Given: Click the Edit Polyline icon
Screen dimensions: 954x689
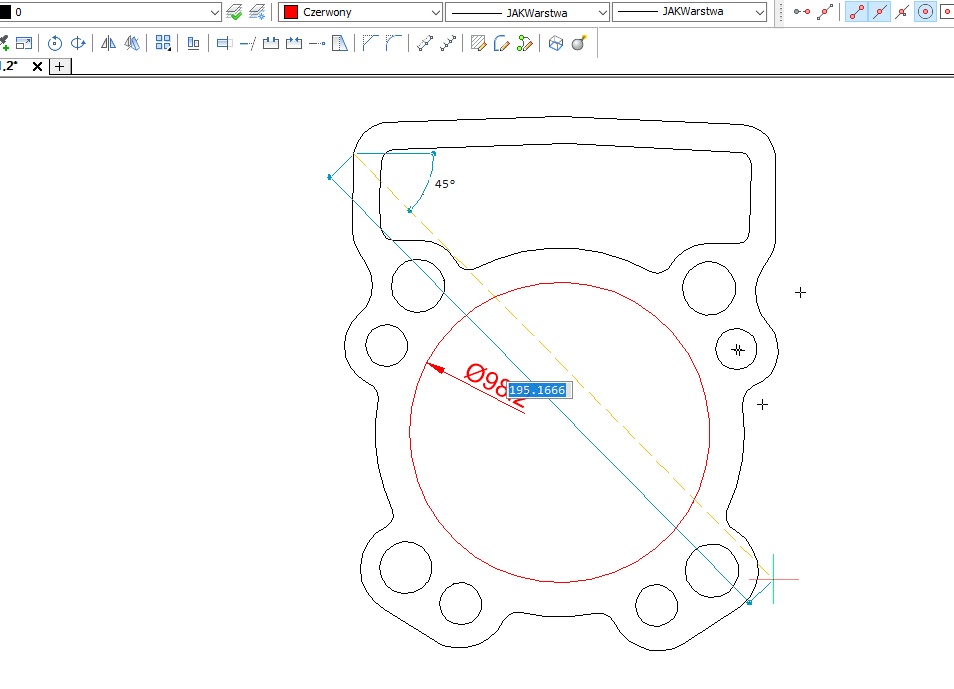Looking at the screenshot, I should [502, 44].
